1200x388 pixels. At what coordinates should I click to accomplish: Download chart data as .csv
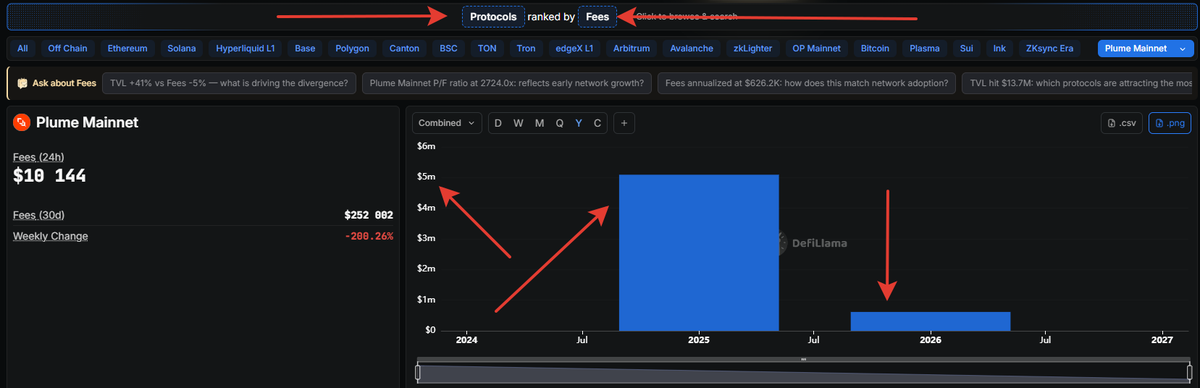click(x=1122, y=123)
